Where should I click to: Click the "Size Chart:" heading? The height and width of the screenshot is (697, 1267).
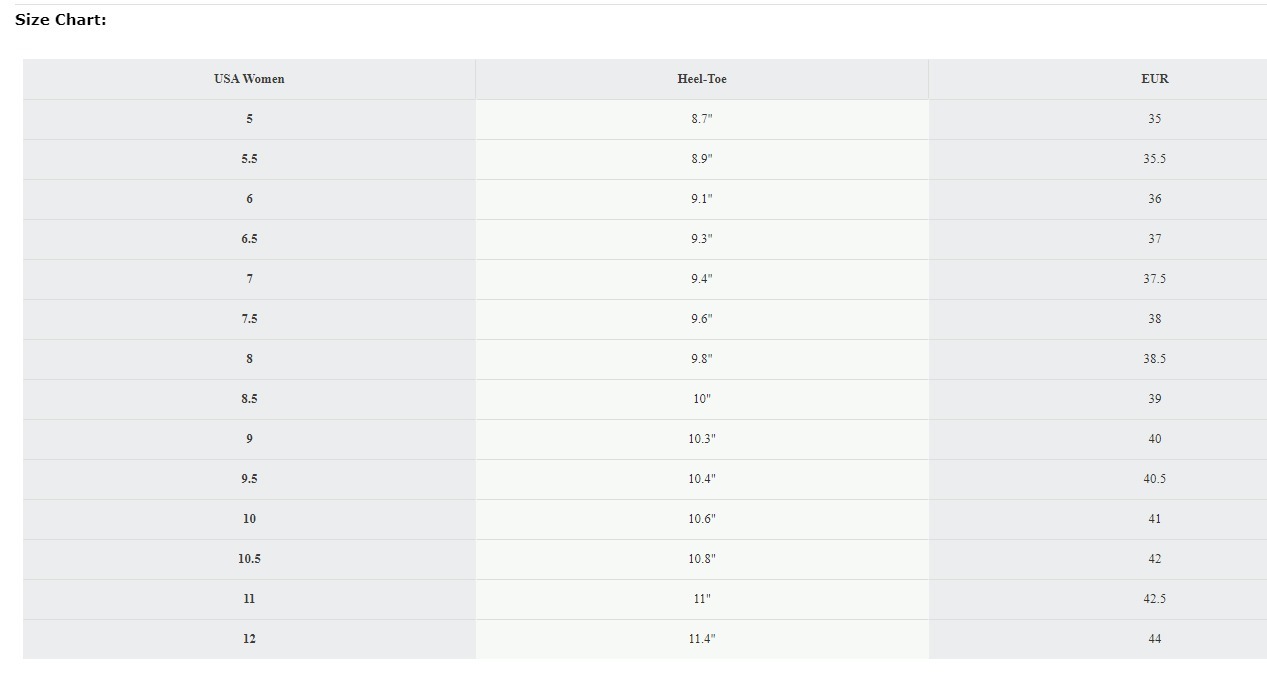(61, 20)
